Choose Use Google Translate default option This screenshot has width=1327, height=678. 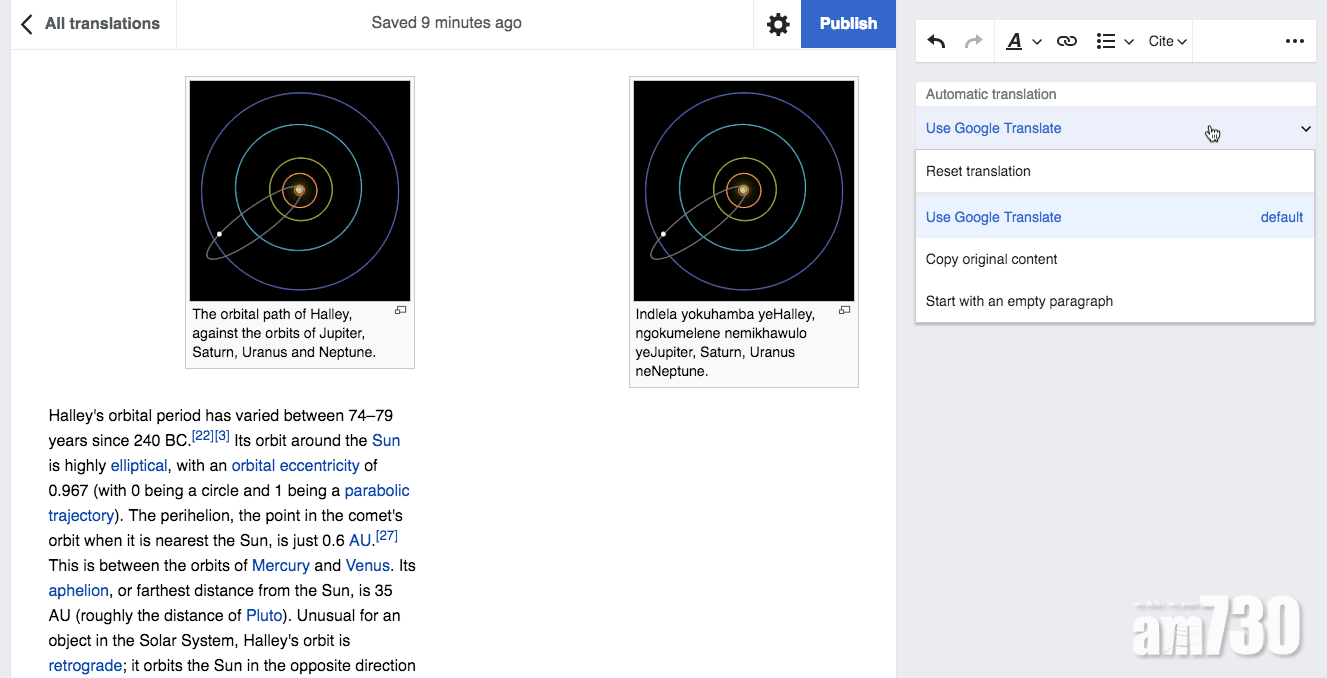coord(993,217)
